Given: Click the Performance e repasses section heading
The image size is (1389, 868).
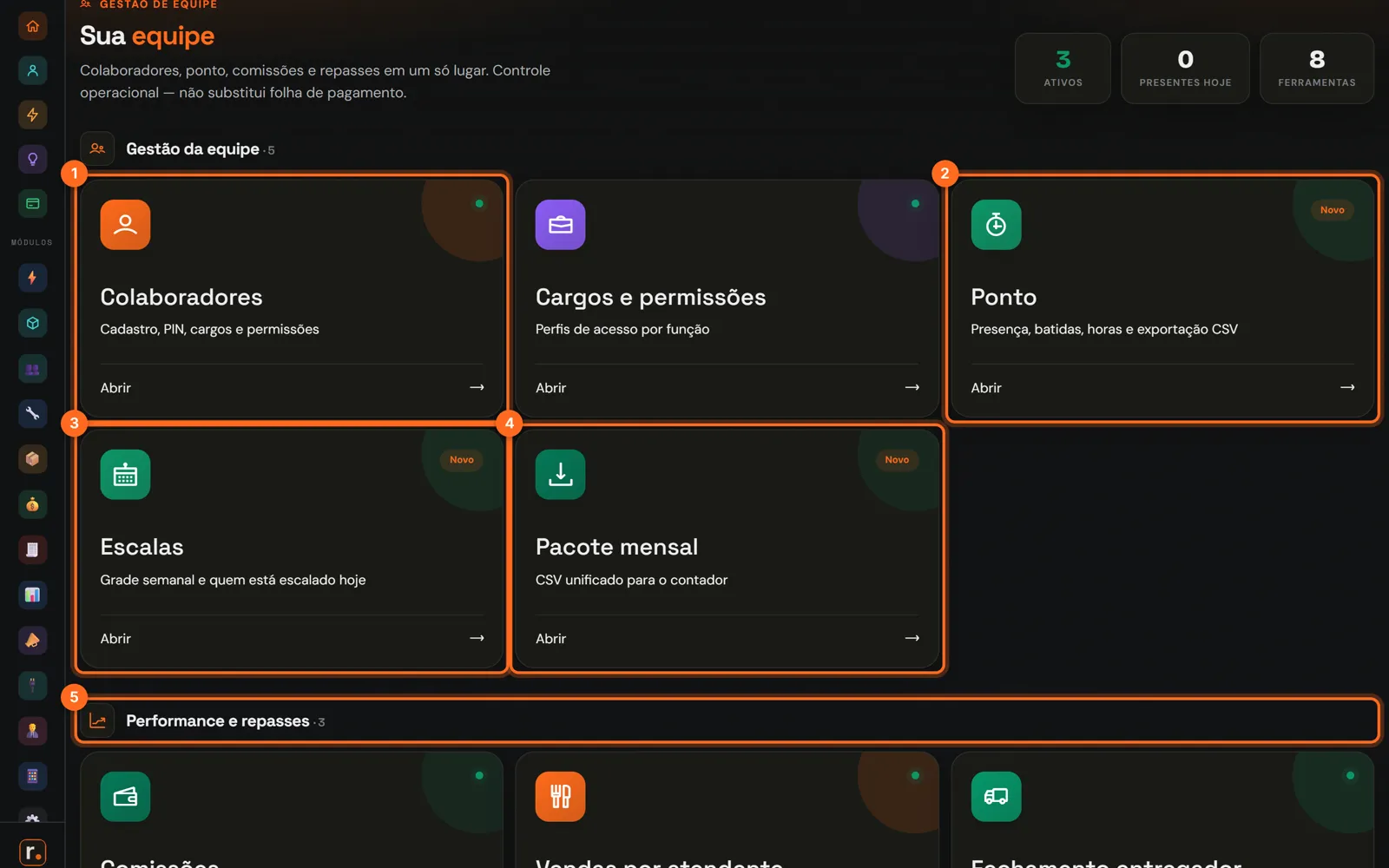Looking at the screenshot, I should point(218,721).
